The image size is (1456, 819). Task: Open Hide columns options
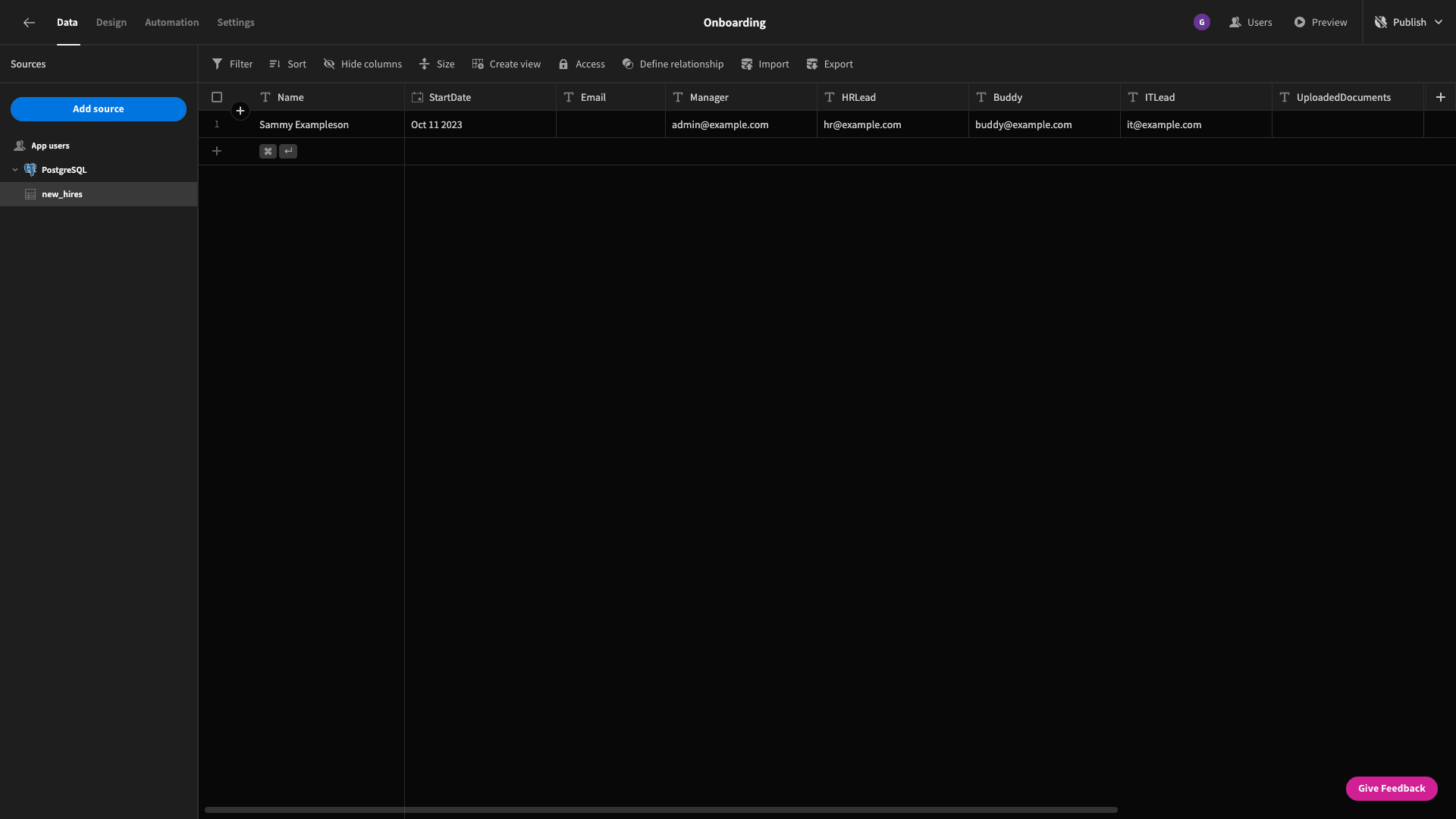(x=362, y=64)
